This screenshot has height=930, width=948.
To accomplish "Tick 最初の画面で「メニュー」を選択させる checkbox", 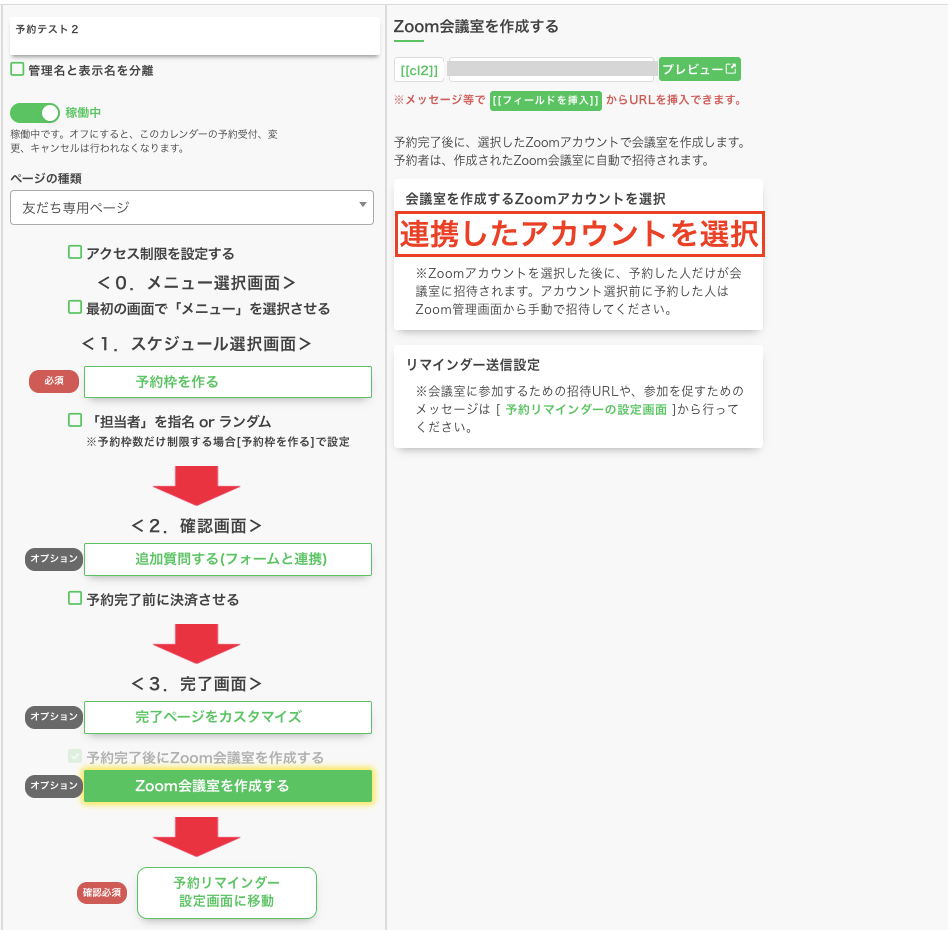I will point(75,308).
